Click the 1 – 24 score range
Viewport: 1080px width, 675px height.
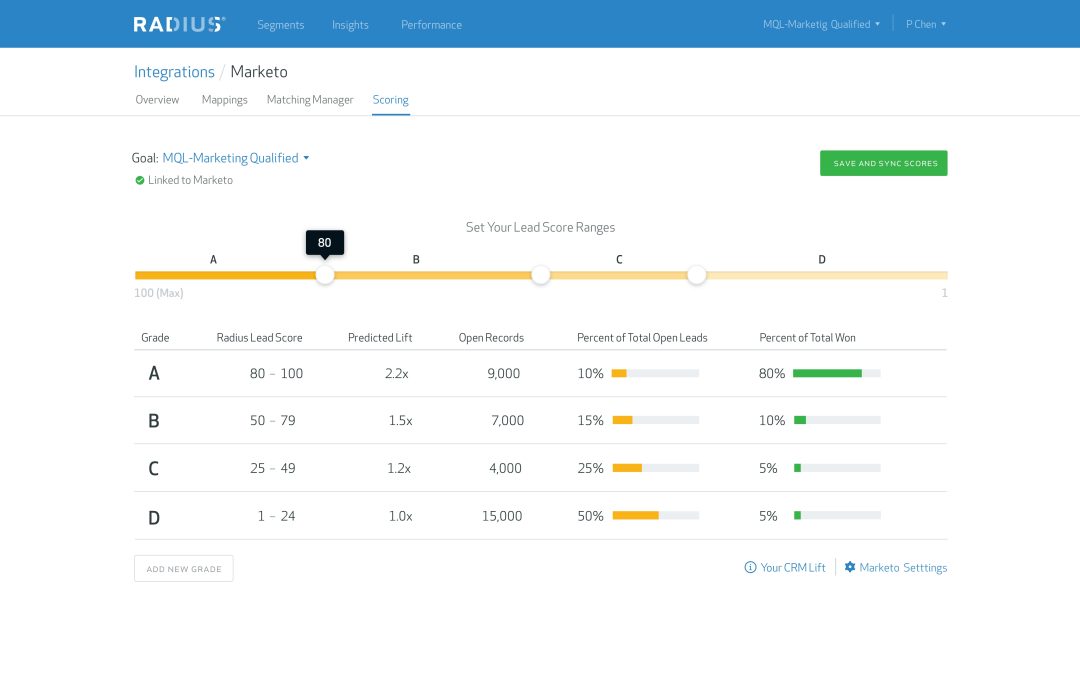coord(276,516)
